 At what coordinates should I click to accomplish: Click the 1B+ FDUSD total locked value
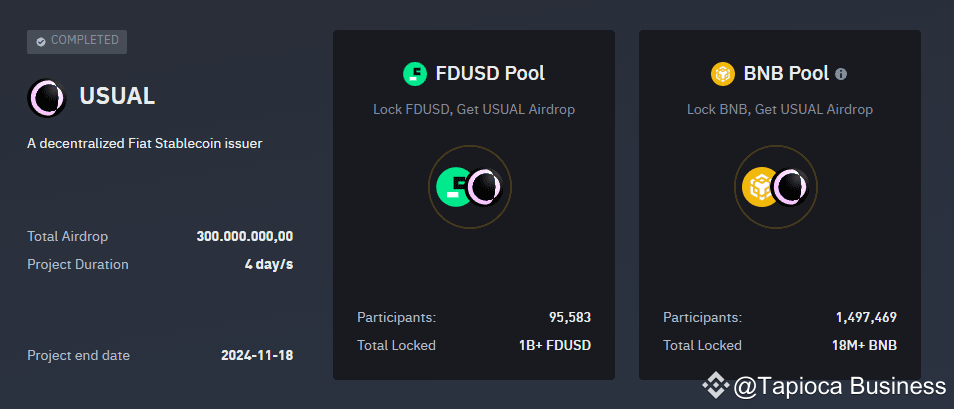coord(551,345)
